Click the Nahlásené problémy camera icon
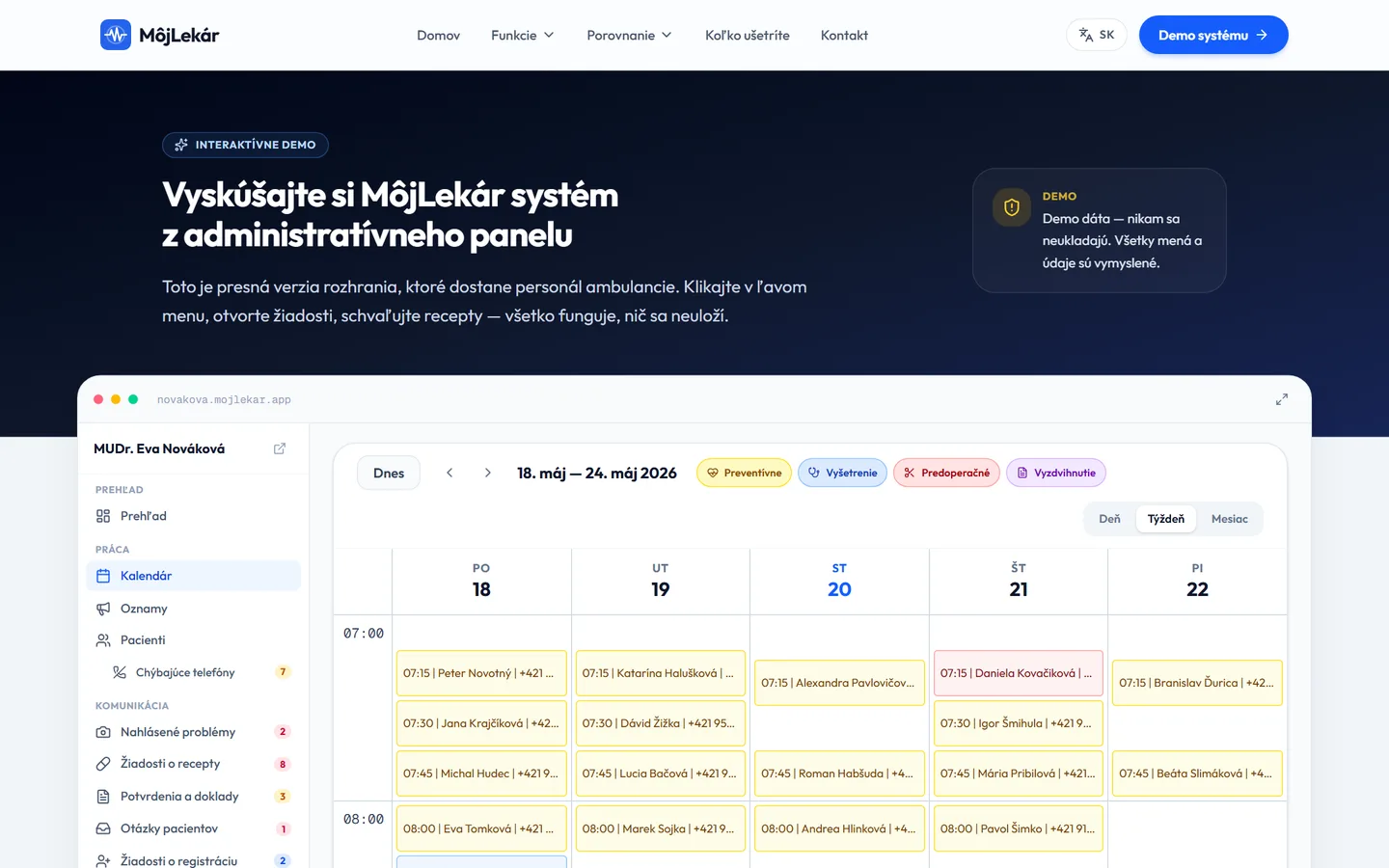The image size is (1389, 868). (x=103, y=732)
